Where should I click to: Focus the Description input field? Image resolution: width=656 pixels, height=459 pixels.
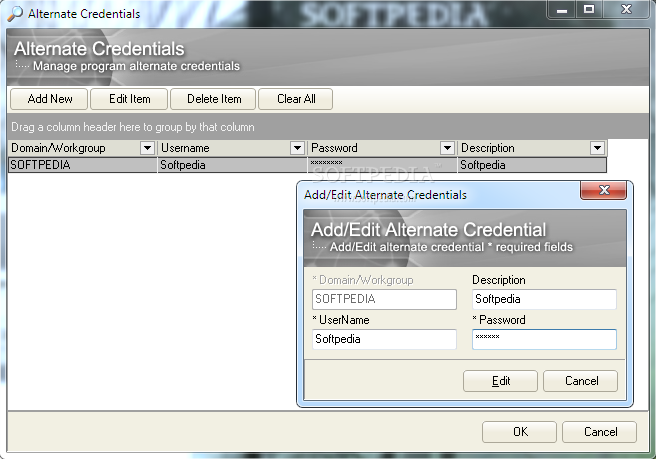point(544,299)
